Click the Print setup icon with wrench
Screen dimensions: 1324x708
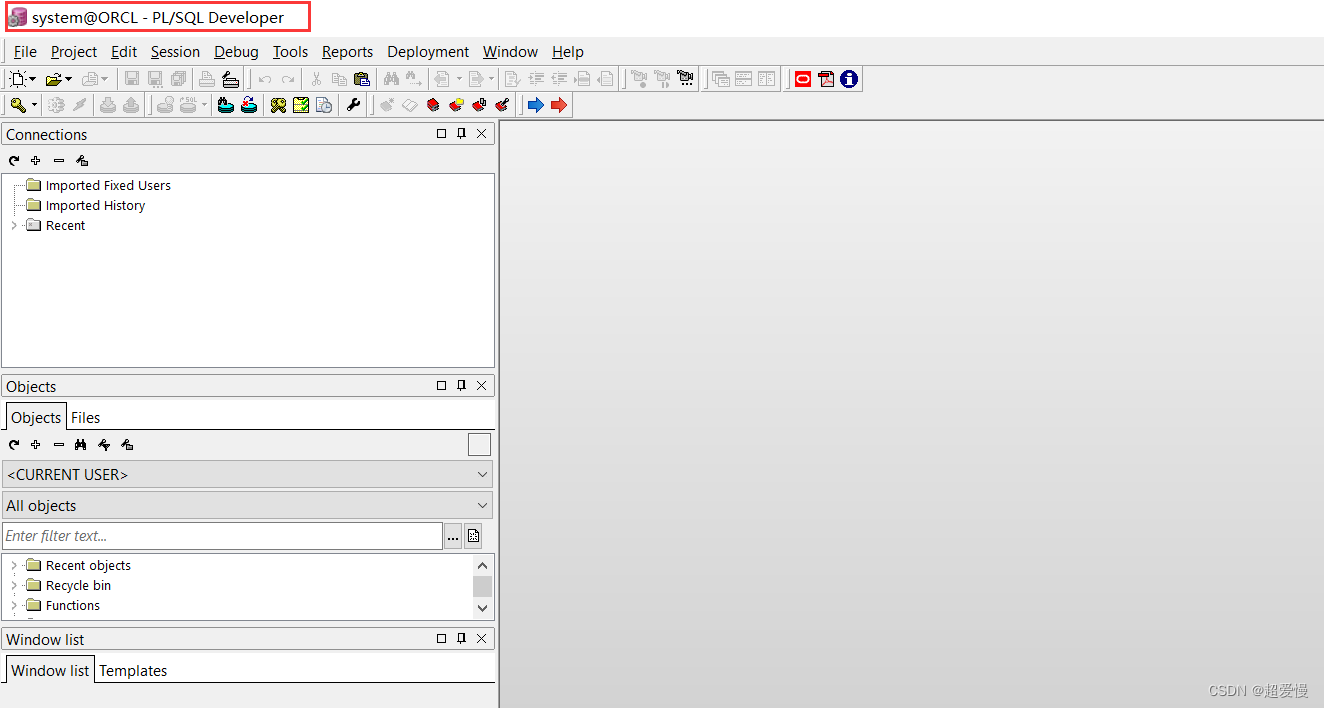click(x=230, y=79)
